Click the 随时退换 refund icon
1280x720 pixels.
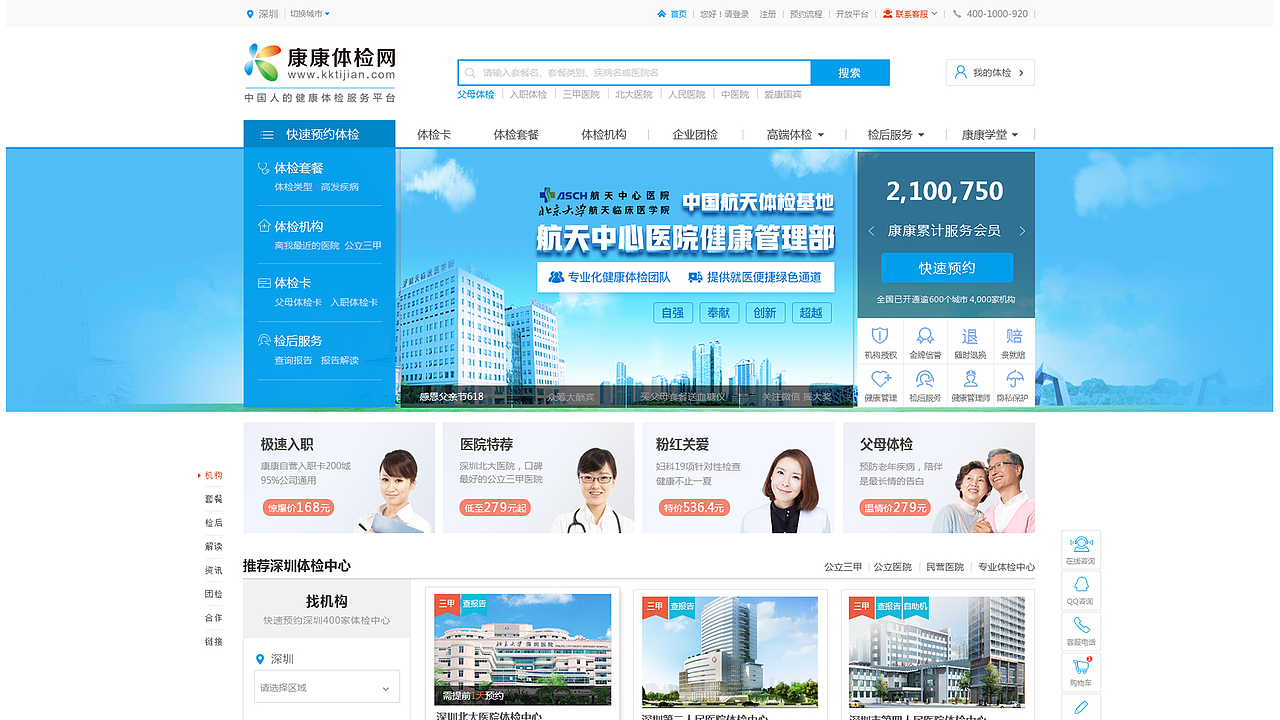[x=969, y=336]
